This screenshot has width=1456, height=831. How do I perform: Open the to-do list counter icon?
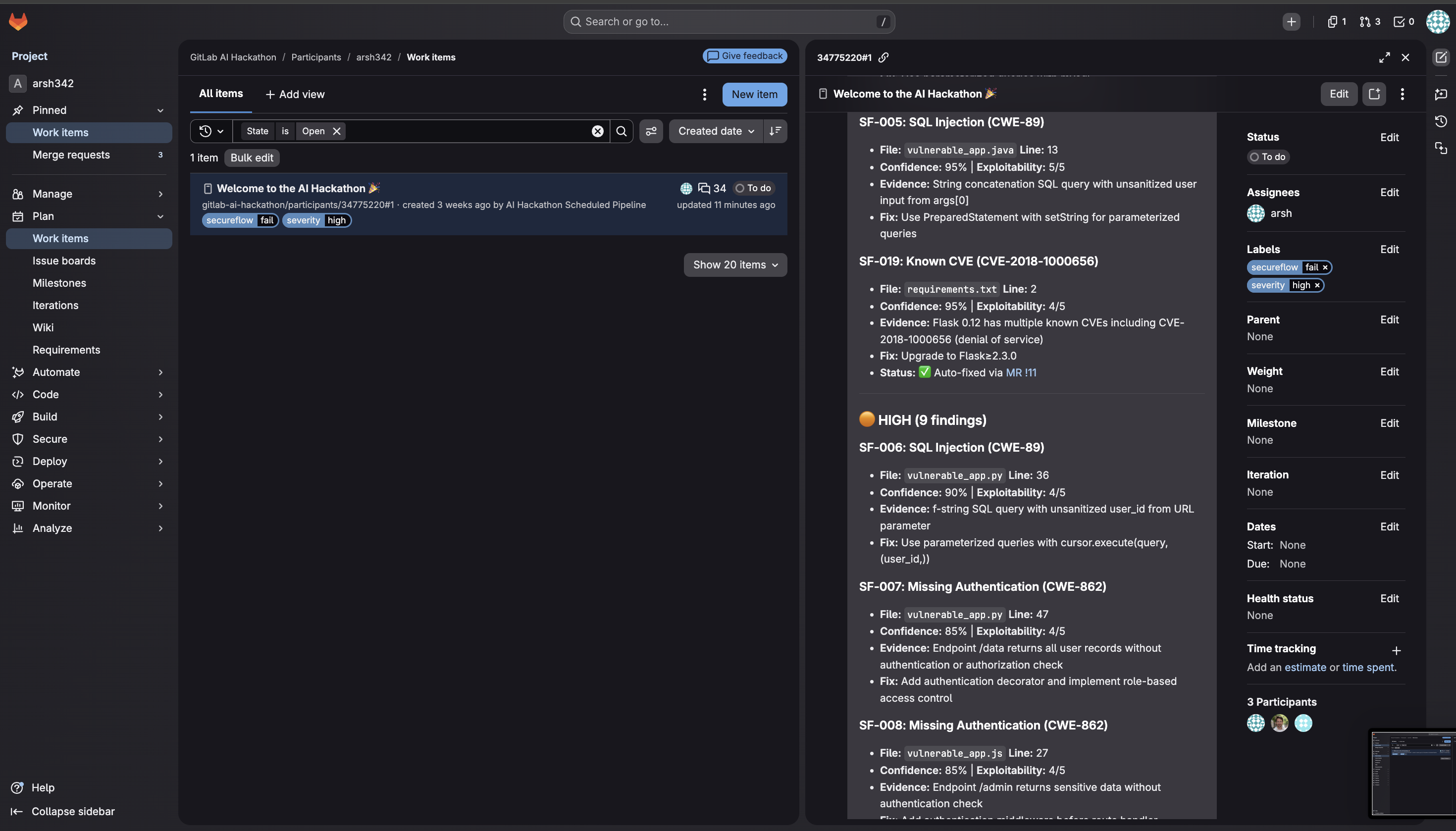(x=1403, y=22)
